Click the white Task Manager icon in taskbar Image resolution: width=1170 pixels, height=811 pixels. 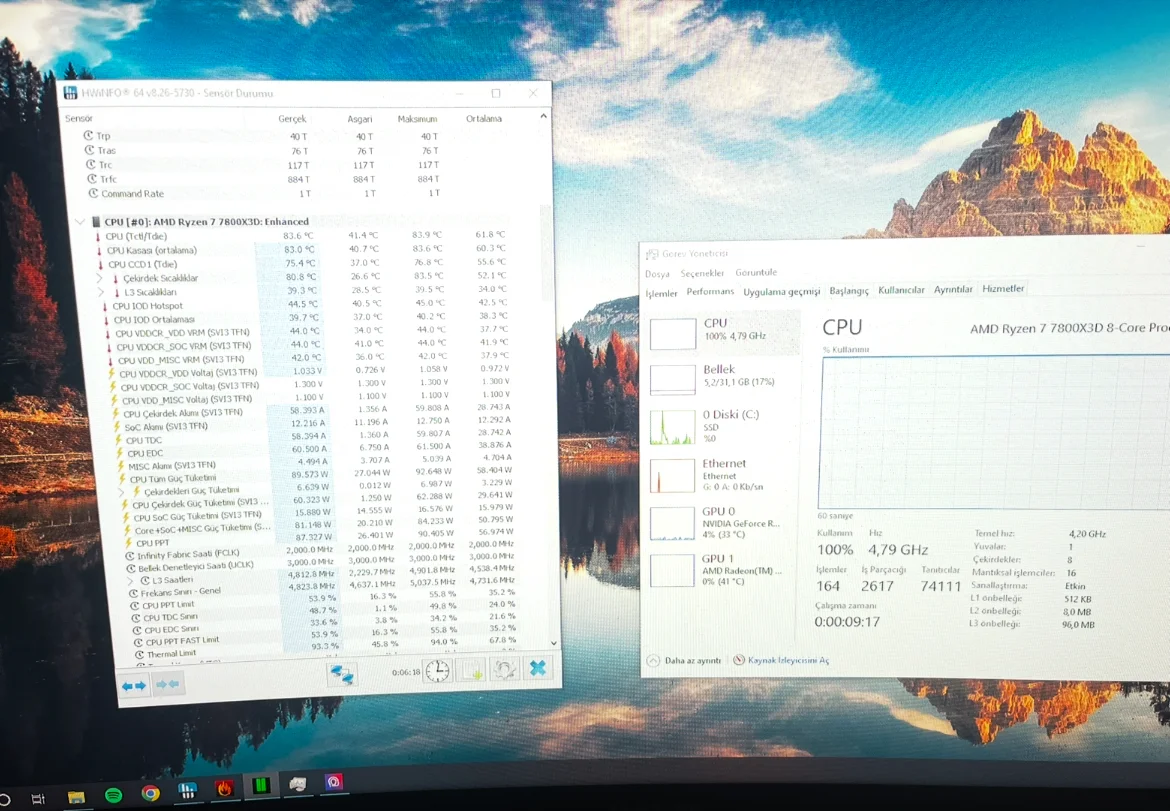[297, 783]
